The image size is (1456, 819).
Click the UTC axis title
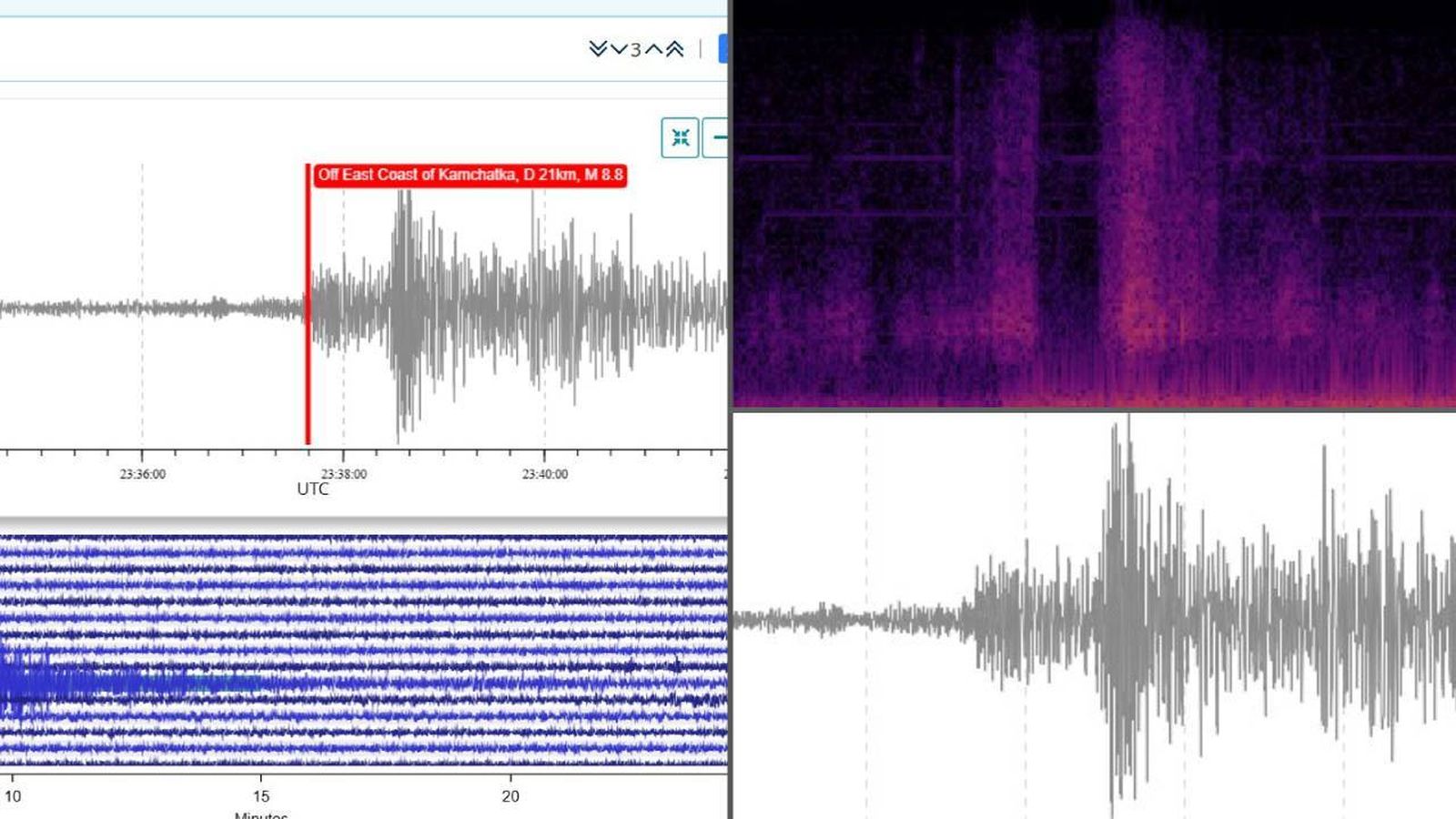[313, 489]
